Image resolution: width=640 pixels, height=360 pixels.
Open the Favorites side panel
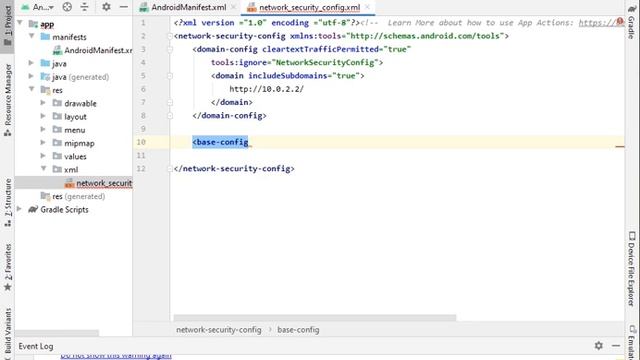(7, 267)
